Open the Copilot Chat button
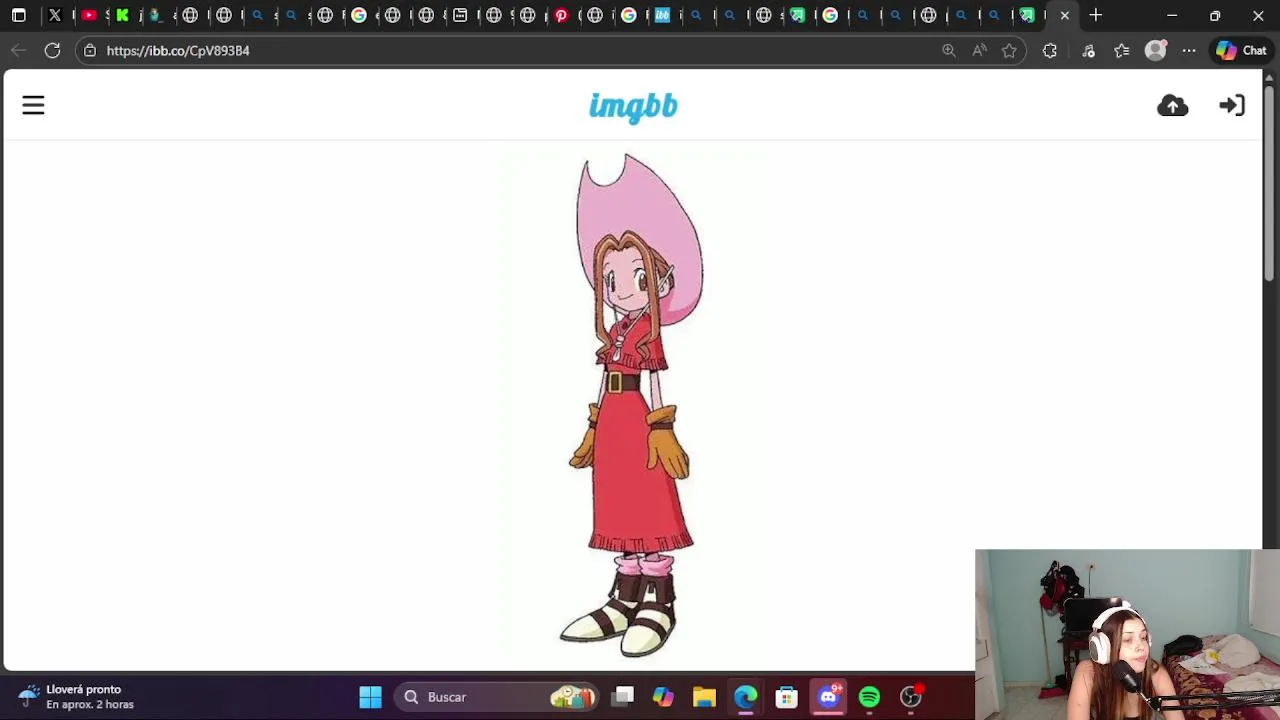 tap(1242, 50)
